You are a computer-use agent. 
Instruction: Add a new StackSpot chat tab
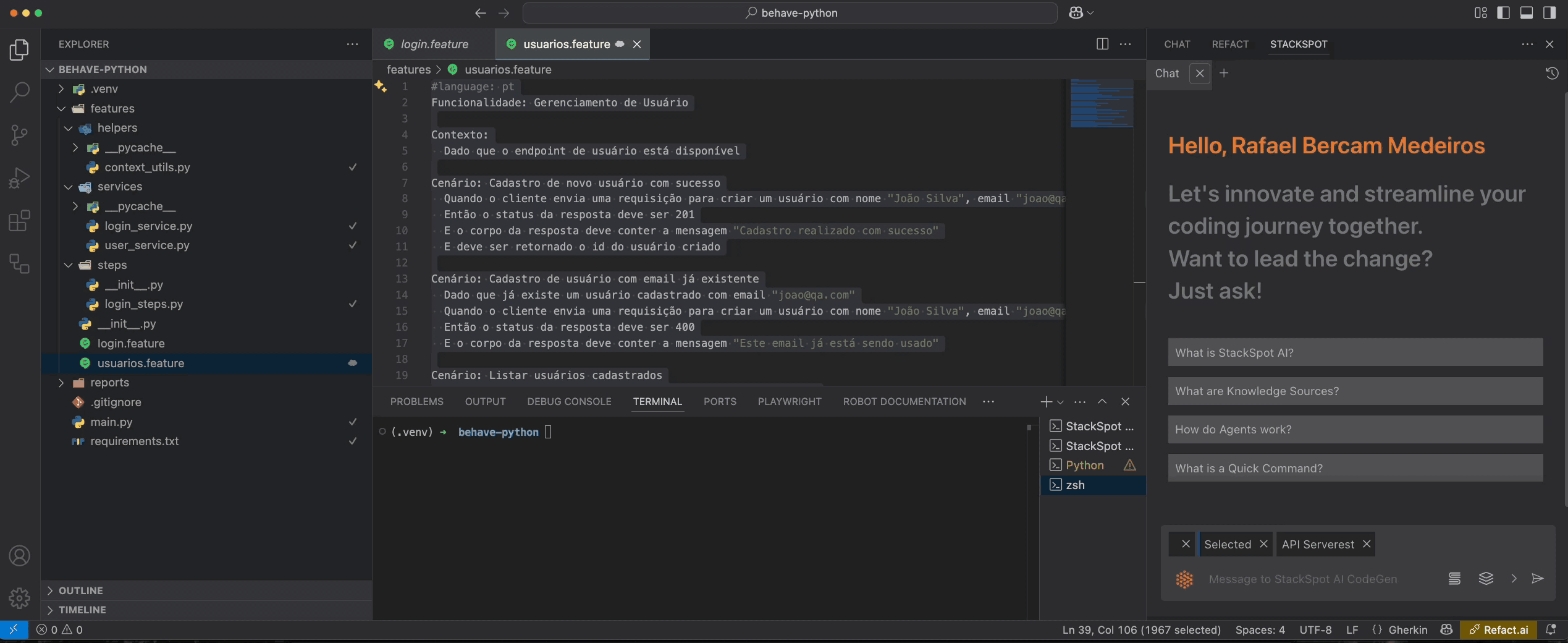point(1223,74)
